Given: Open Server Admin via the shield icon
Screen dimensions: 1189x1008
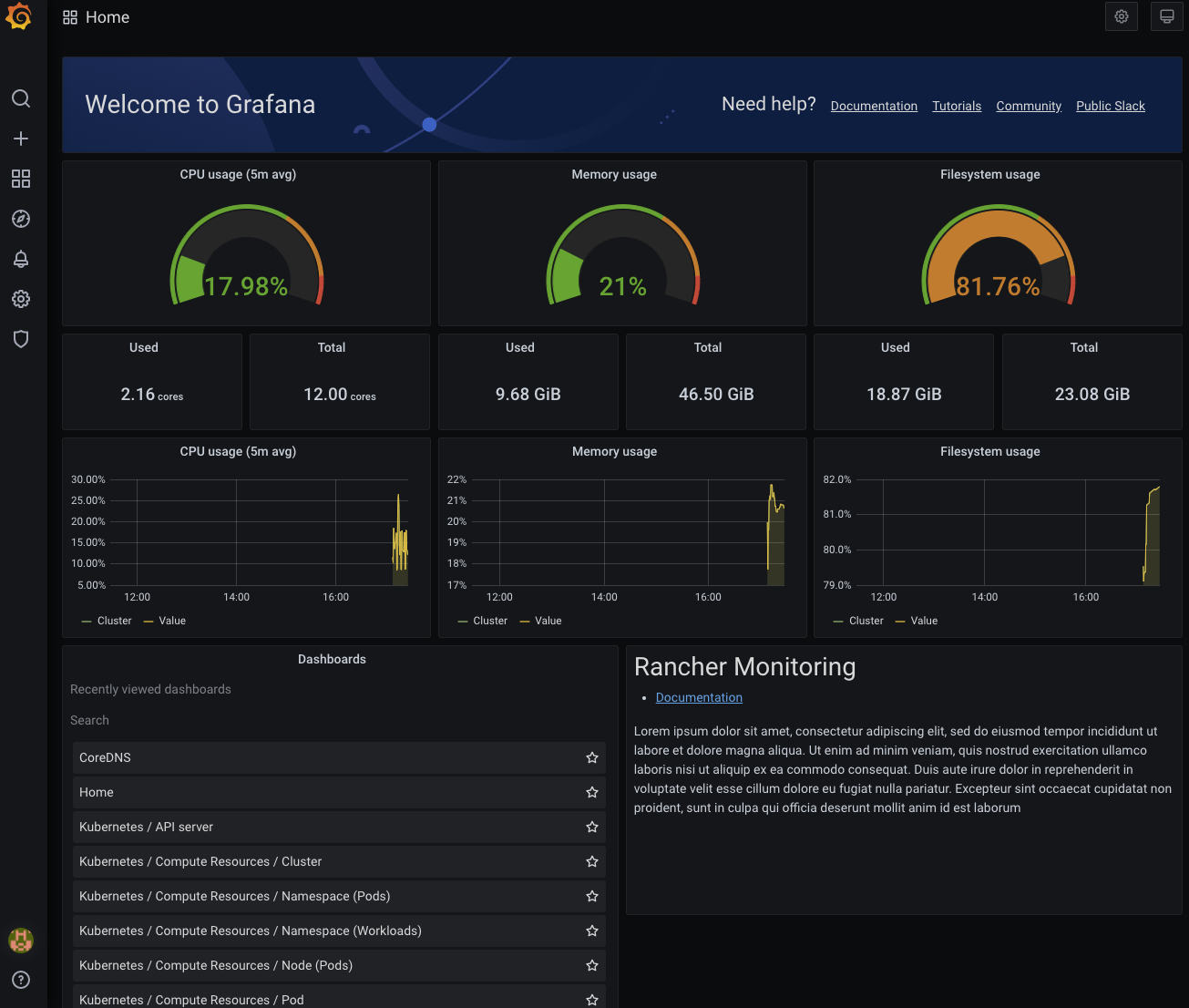Looking at the screenshot, I should 21,338.
